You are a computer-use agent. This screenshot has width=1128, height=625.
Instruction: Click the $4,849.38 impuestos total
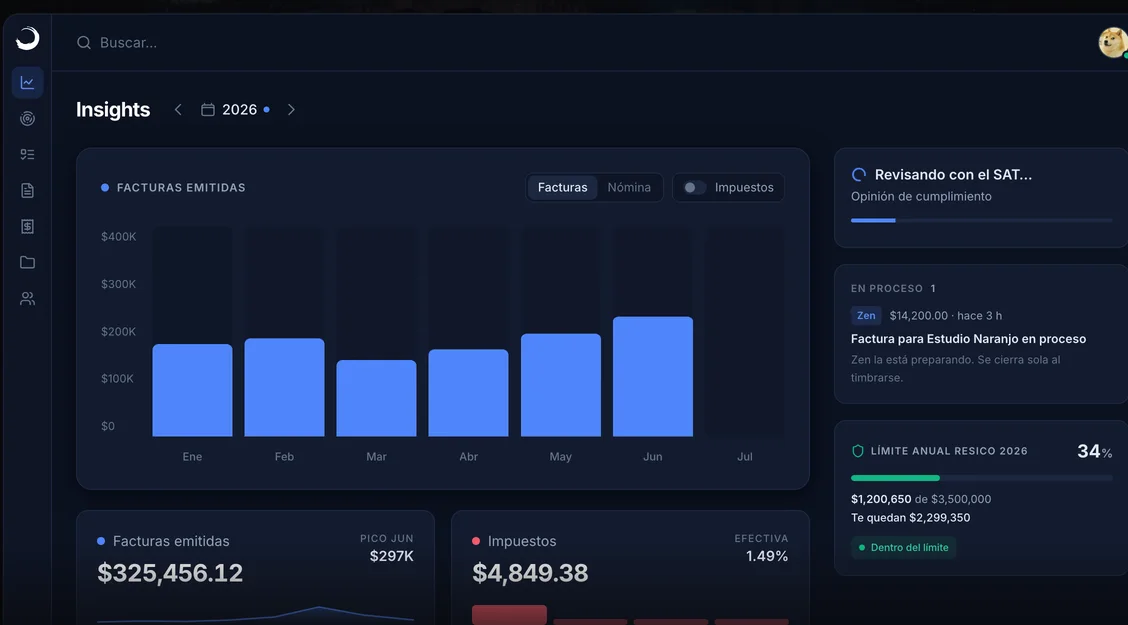click(x=530, y=572)
